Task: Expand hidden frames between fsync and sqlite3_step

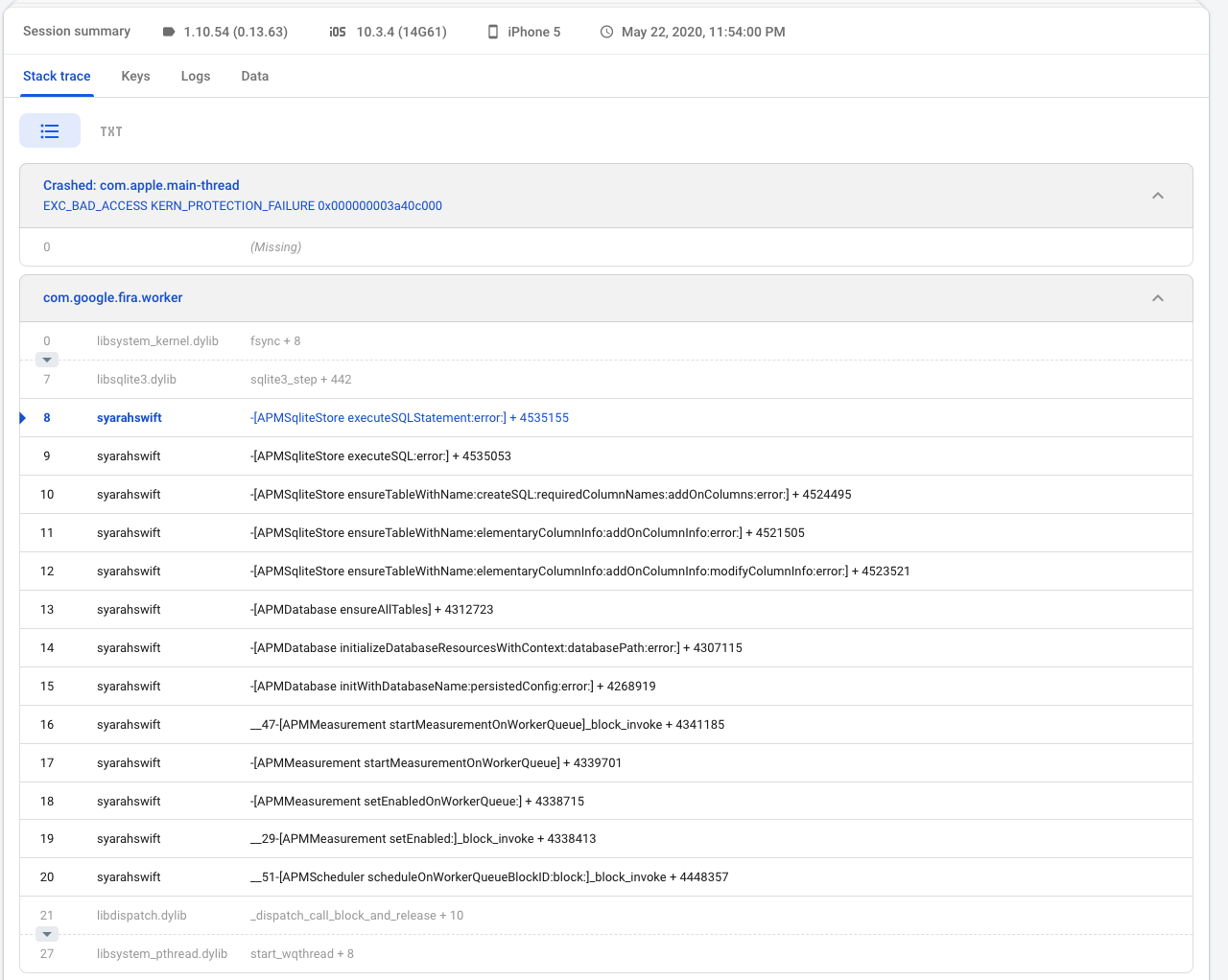Action: tap(46, 360)
